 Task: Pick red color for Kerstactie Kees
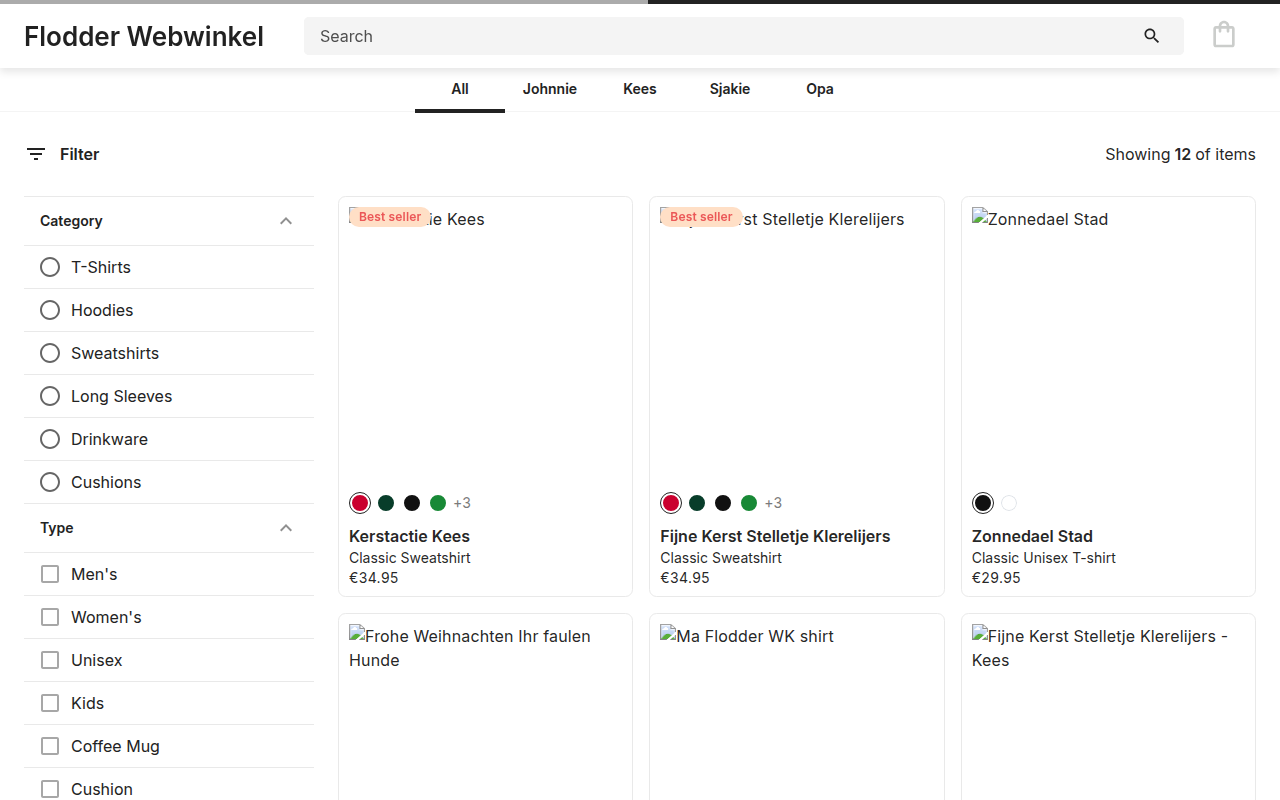click(360, 503)
